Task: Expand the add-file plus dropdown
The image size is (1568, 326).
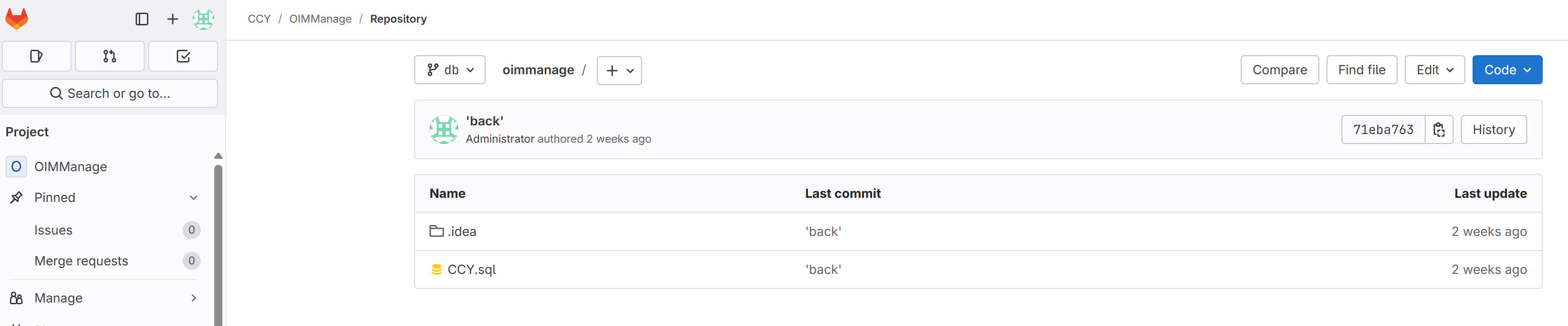Action: (619, 71)
